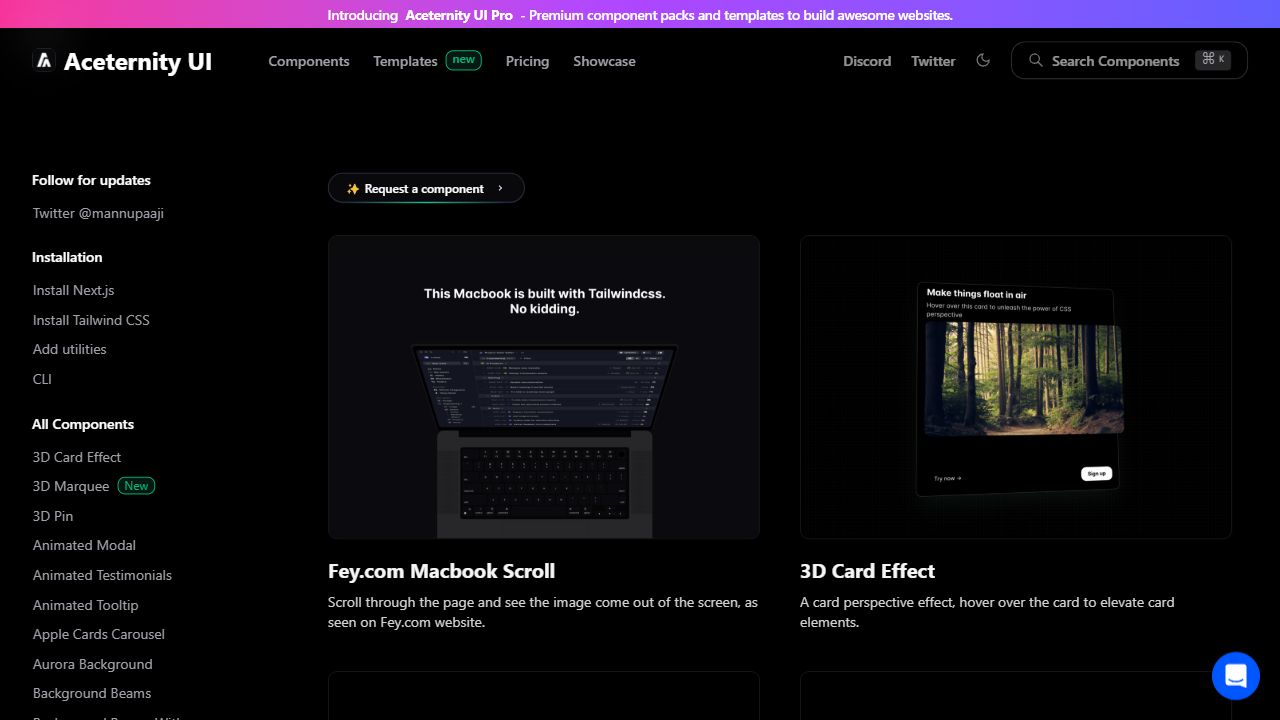Select 3D Pin in sidebar
1280x720 pixels.
point(53,516)
